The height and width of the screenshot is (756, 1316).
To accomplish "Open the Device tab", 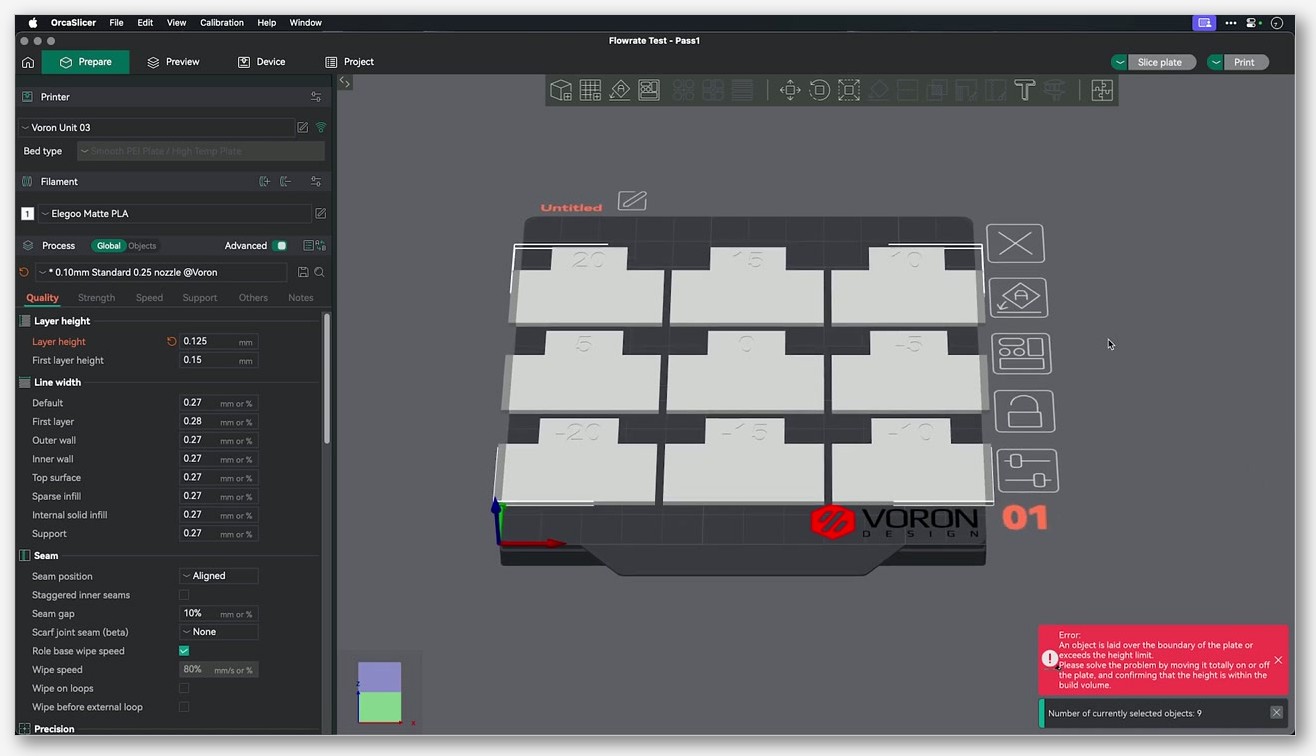I will [x=261, y=62].
